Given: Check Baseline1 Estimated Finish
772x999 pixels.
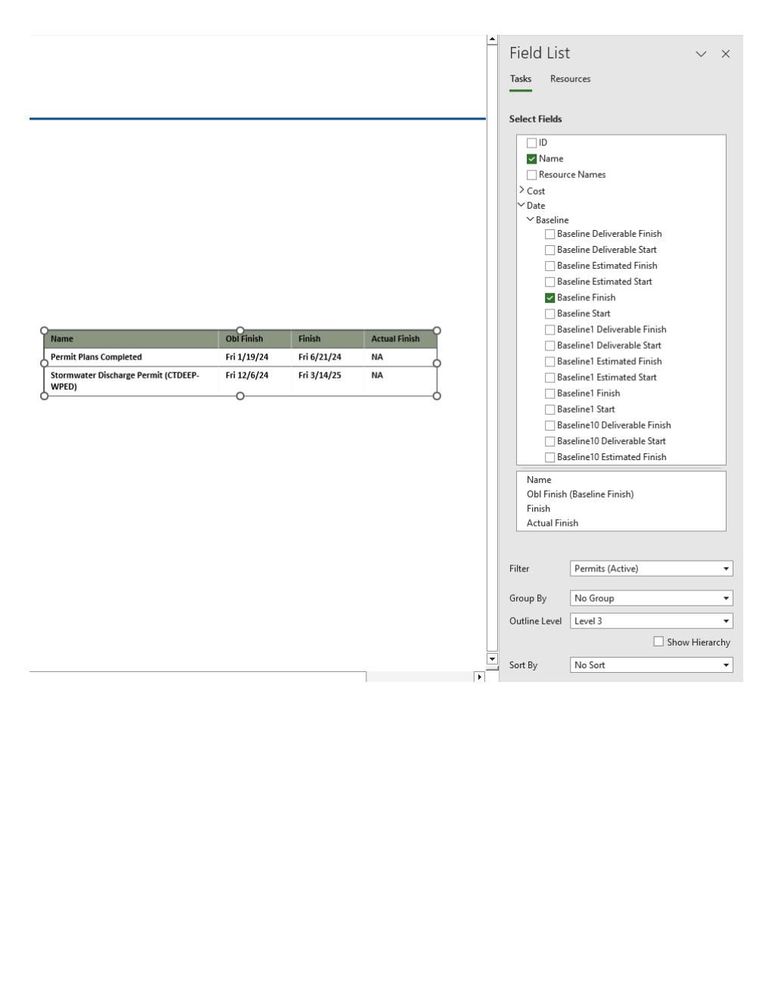Looking at the screenshot, I should point(550,361).
